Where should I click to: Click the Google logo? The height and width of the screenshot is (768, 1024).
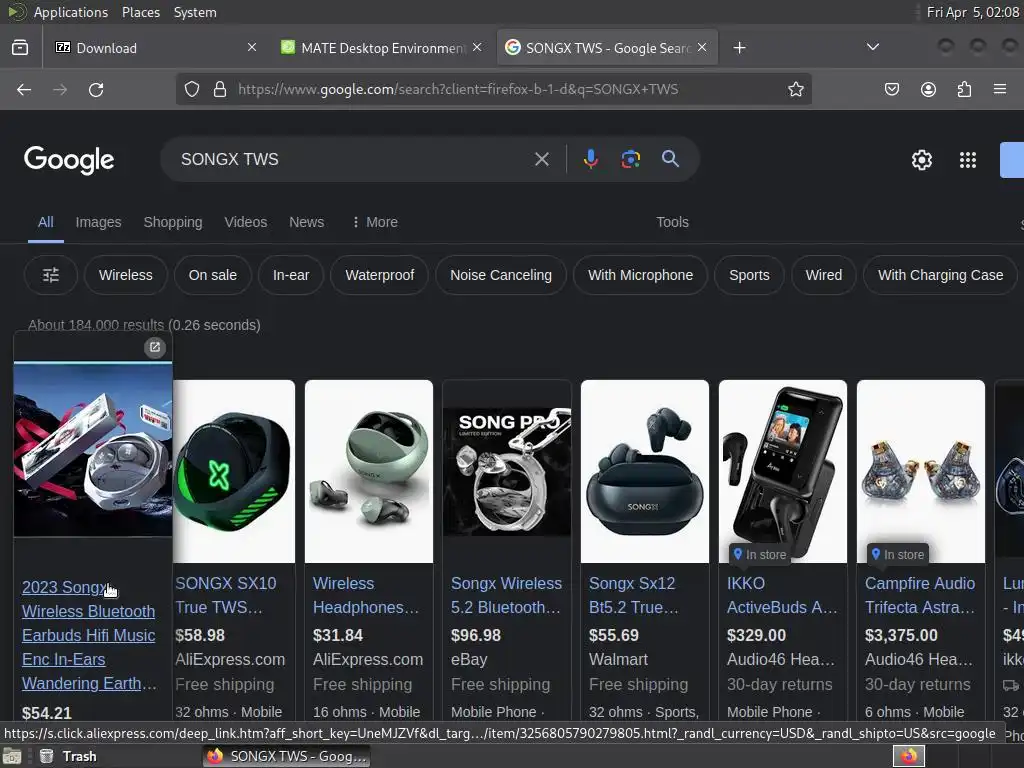tap(69, 160)
